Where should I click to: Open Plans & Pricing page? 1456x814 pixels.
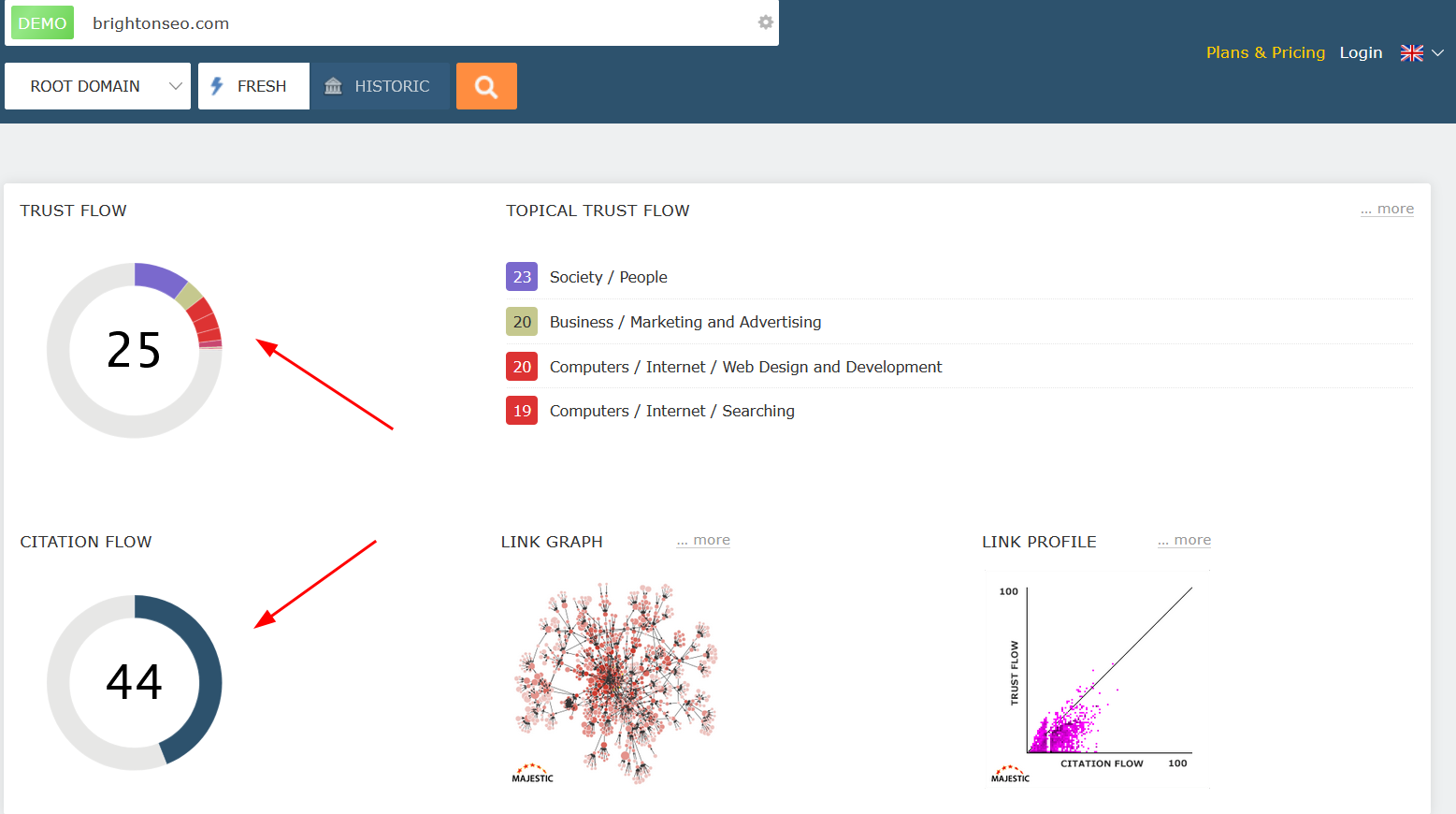click(x=1265, y=52)
